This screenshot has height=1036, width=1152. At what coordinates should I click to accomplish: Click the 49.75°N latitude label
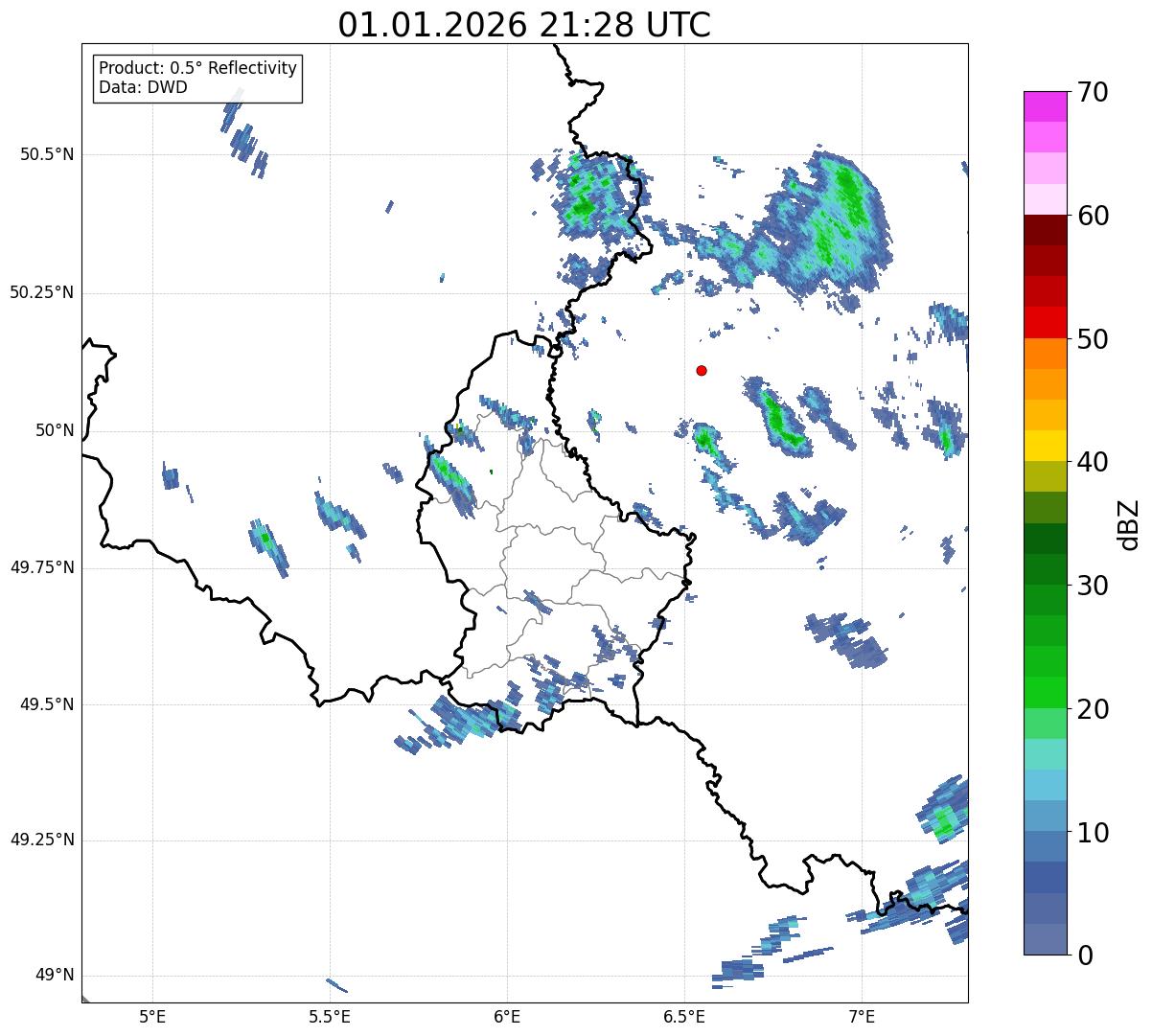point(42,567)
